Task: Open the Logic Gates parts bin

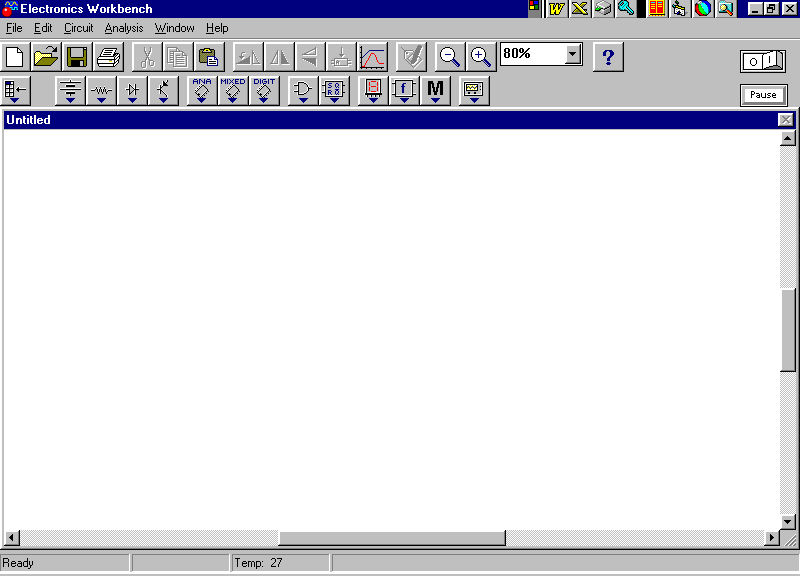Action: pyautogui.click(x=303, y=91)
